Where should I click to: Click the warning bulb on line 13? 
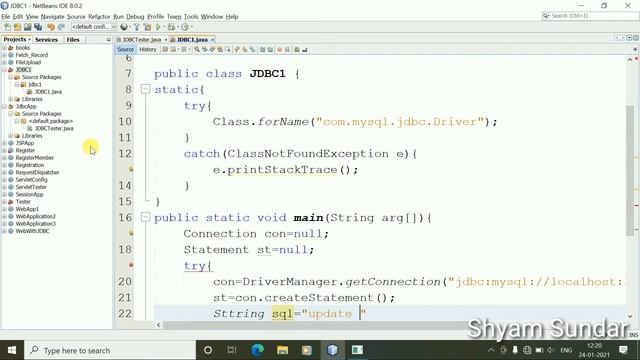coord(131,169)
